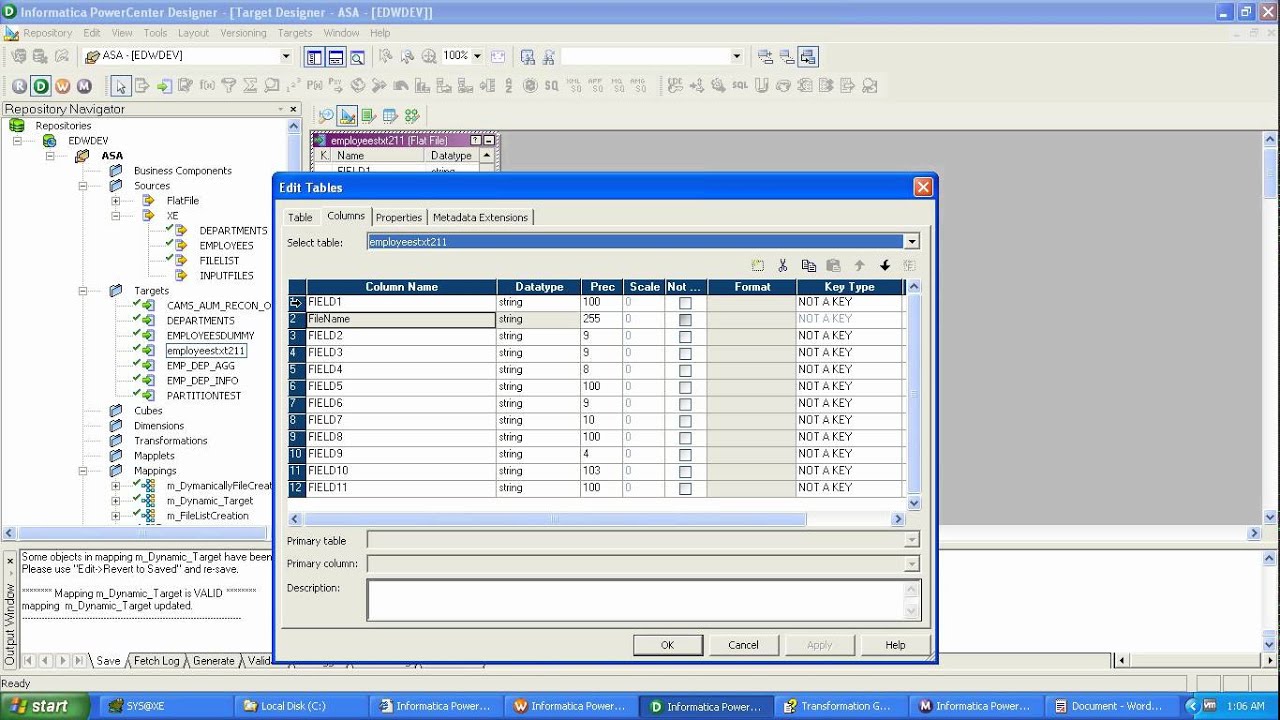Click the SQL transformation toolbar icon
Screen dimensions: 1280x720
click(740, 86)
